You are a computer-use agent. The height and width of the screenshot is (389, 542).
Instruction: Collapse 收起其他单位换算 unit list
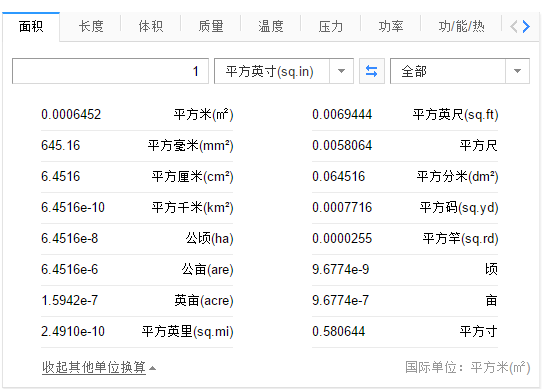[99, 367]
